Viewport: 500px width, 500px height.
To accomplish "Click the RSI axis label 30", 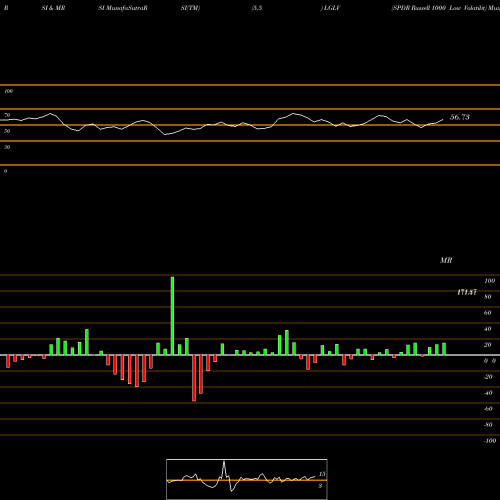I will (x=7, y=147).
